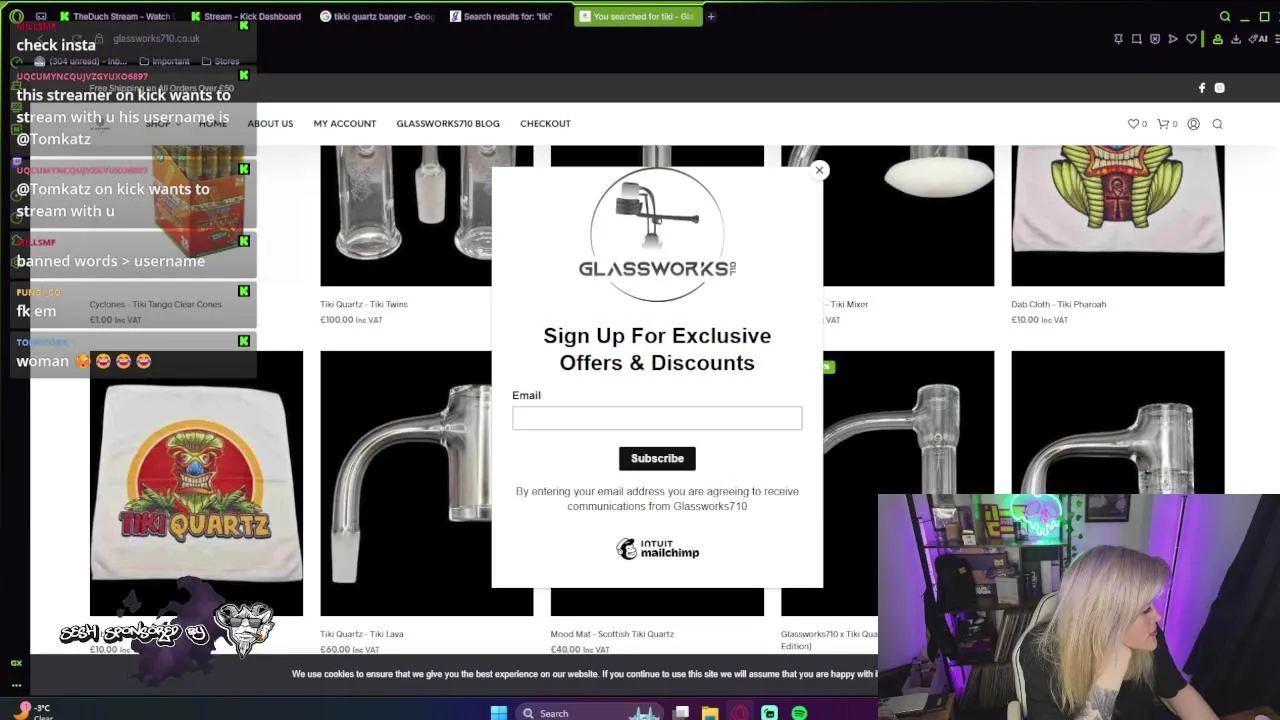1280x720 pixels.
Task: Open the Facebook social icon
Action: (1202, 88)
